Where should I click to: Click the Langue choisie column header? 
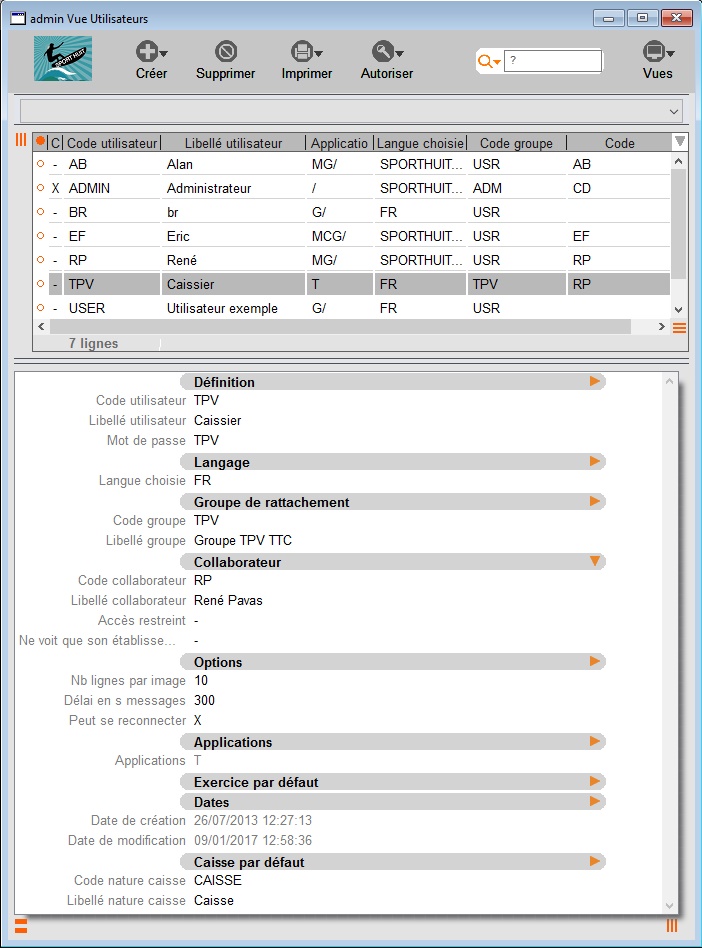420,143
